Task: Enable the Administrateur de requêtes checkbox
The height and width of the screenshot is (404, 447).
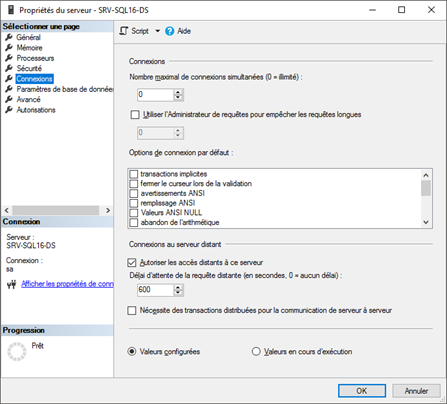Action: pos(135,115)
